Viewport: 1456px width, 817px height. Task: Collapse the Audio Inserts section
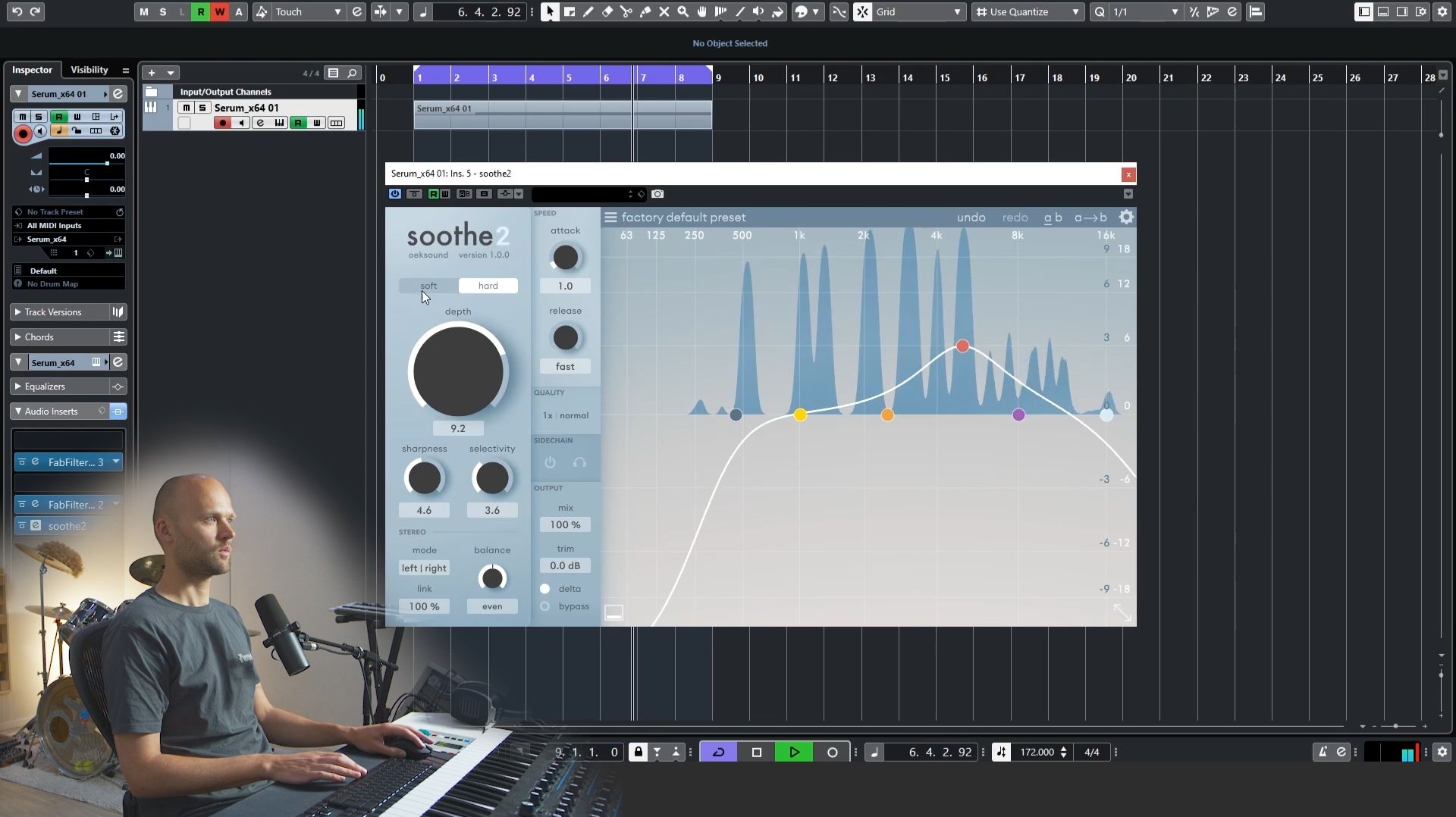pos(18,412)
